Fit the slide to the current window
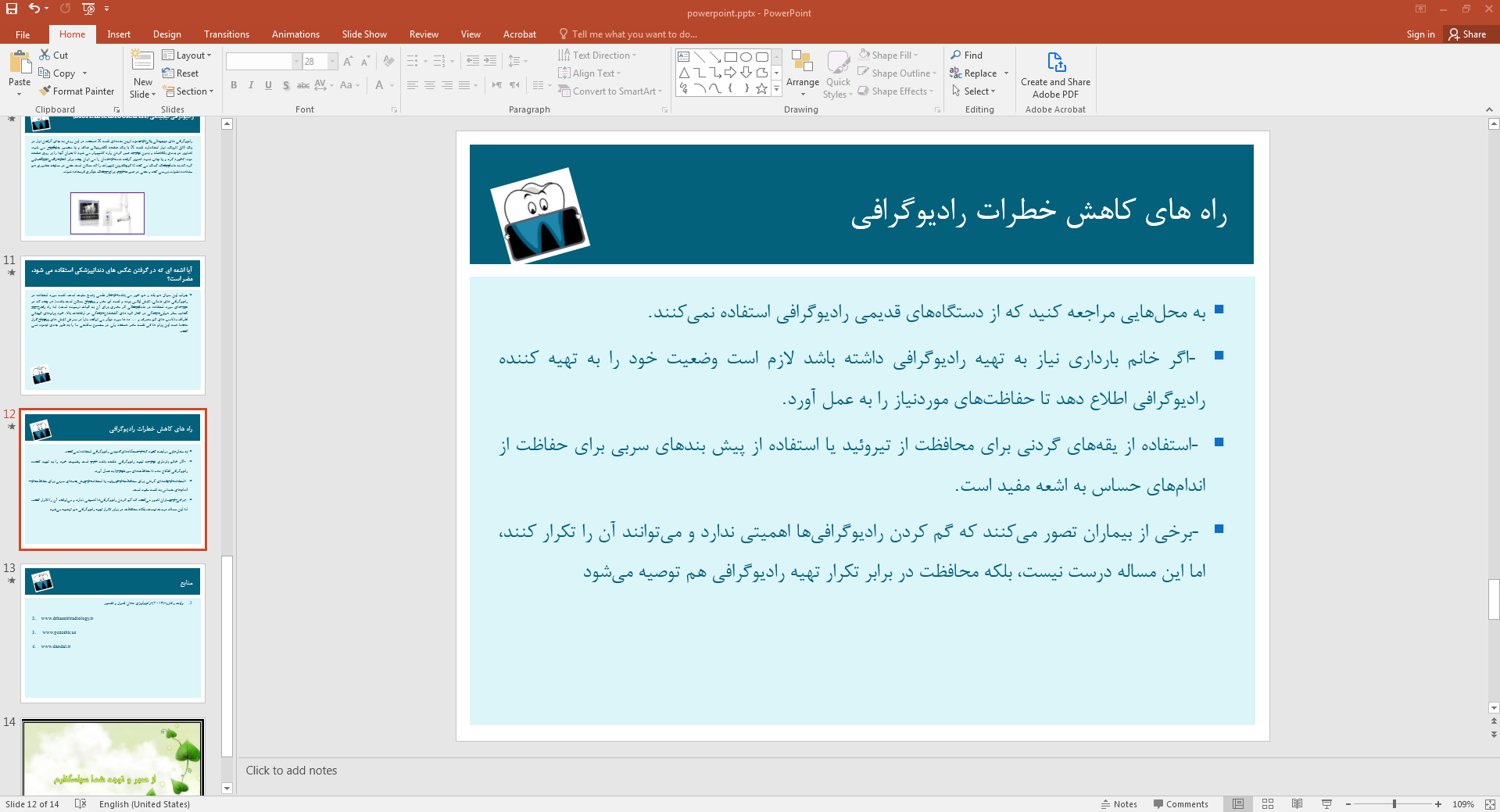This screenshot has height=812, width=1500. click(x=1490, y=803)
